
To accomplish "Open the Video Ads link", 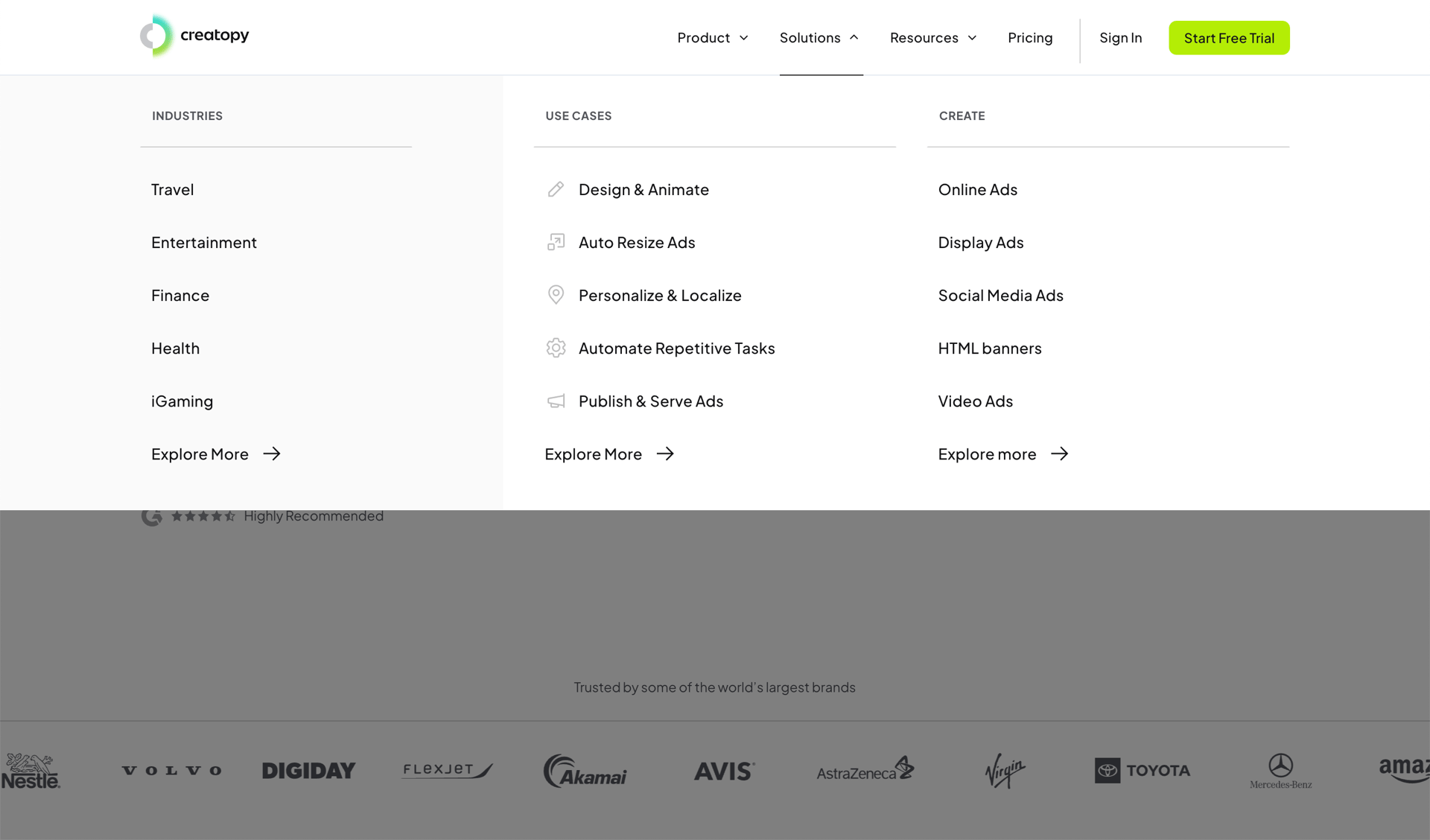I will 975,401.
